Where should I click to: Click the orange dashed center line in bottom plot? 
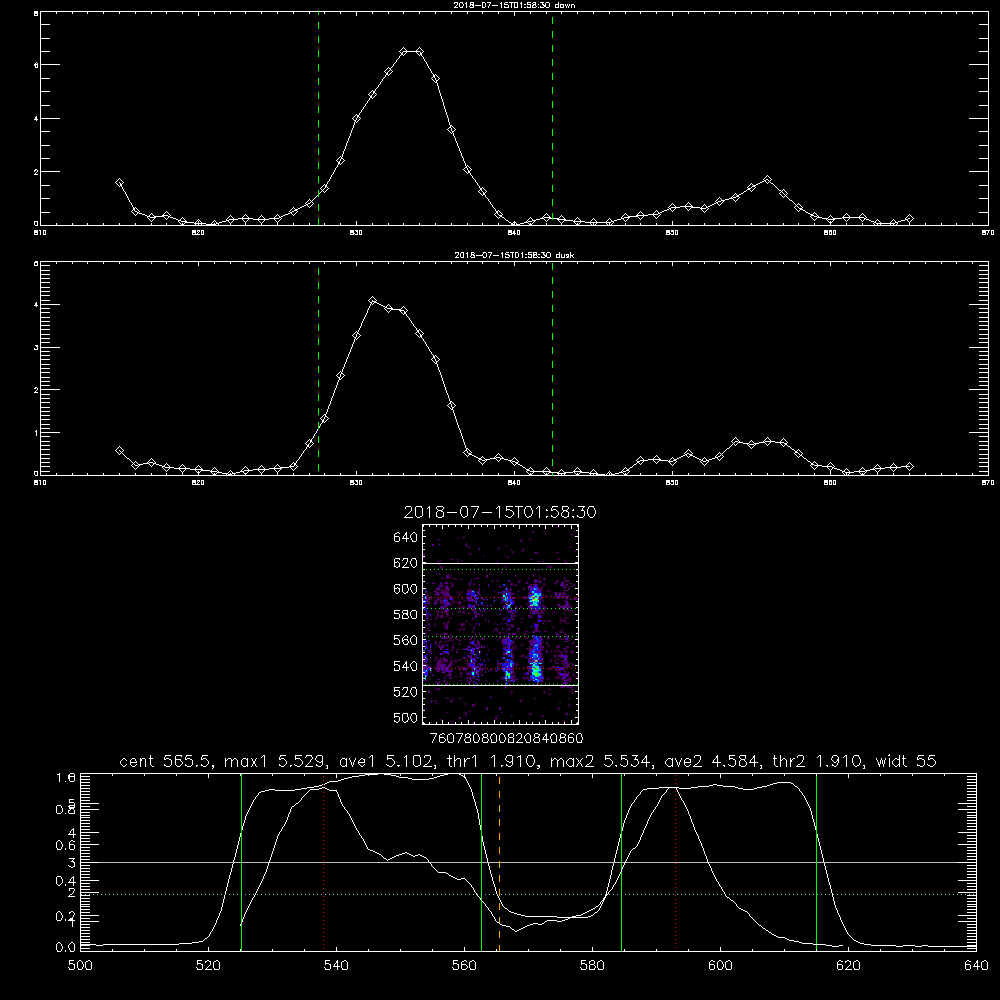coord(499,862)
